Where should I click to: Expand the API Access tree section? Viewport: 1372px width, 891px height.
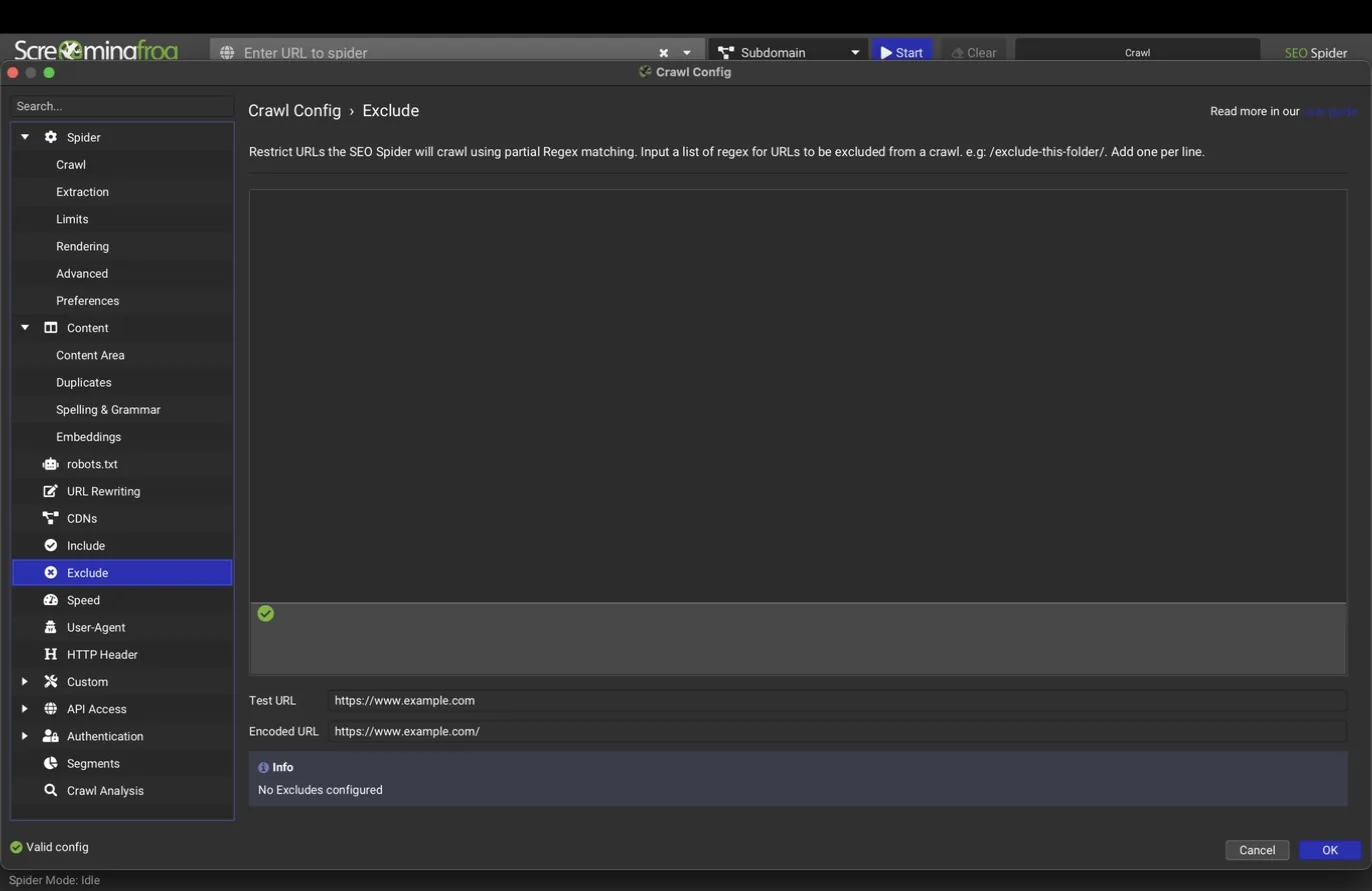(x=25, y=709)
